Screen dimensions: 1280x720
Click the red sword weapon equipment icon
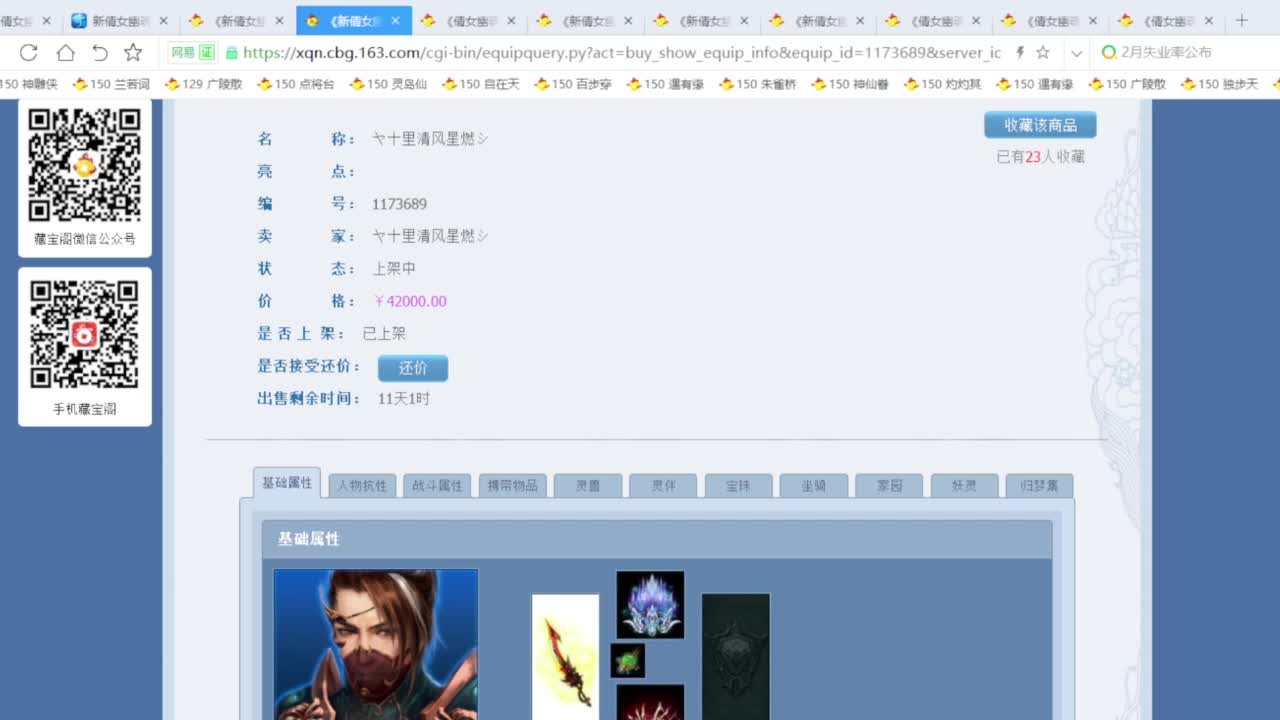tap(565, 657)
